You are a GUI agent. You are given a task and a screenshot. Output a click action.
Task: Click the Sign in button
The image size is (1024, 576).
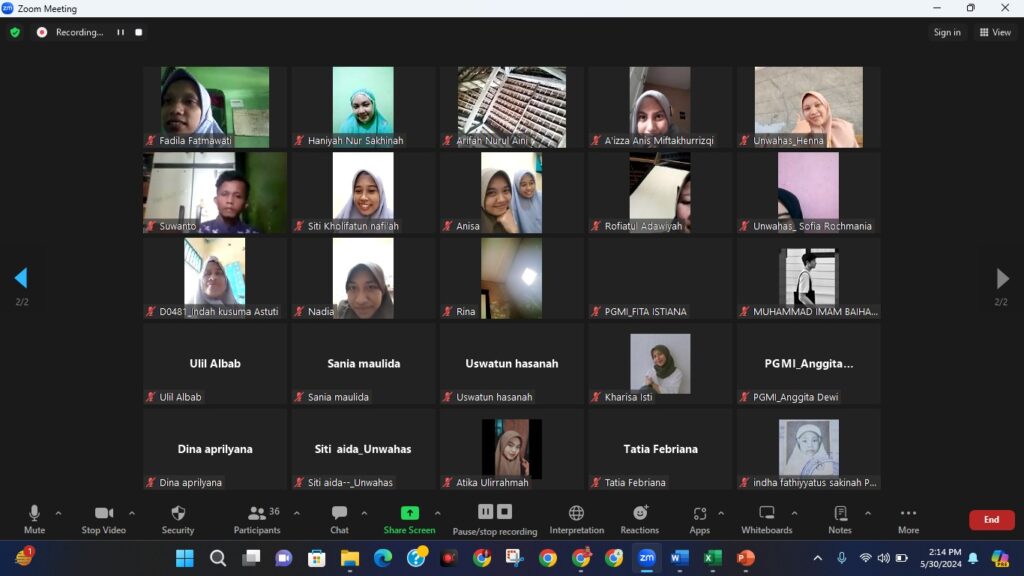click(947, 32)
